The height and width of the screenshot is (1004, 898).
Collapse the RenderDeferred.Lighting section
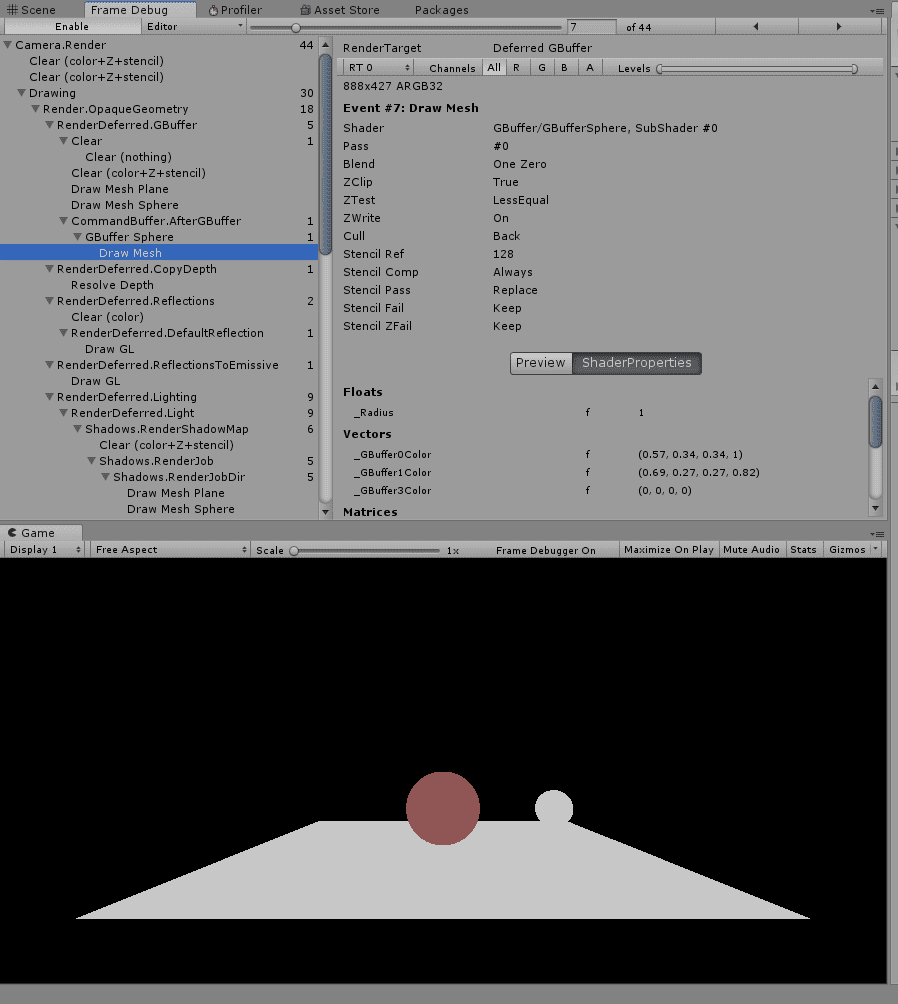click(50, 397)
